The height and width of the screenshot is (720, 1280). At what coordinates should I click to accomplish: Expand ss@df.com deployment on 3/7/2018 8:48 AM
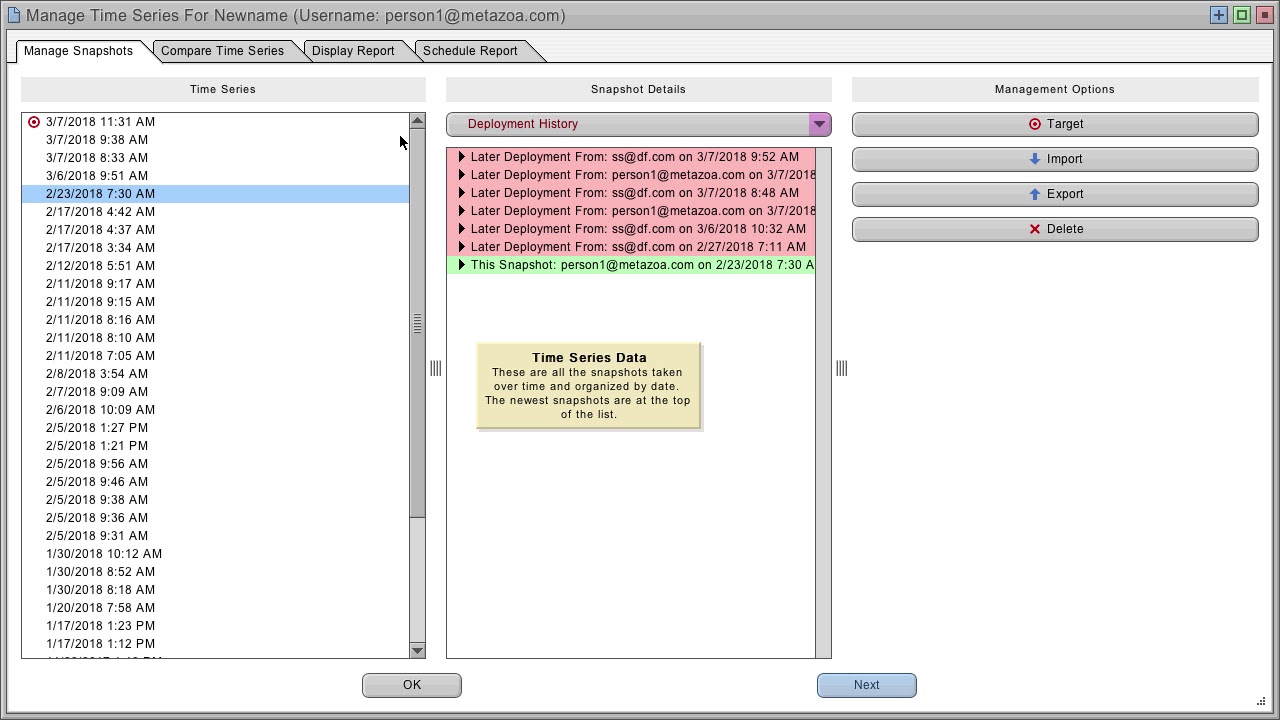tap(462, 193)
